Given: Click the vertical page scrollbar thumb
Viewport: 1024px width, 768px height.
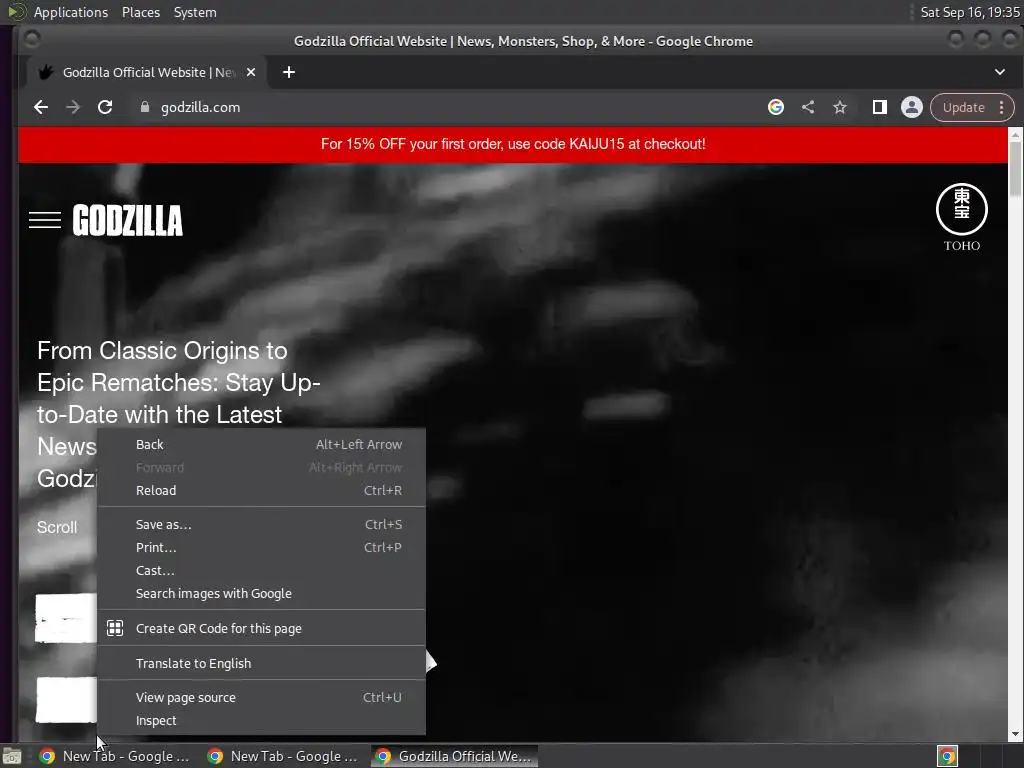Looking at the screenshot, I should click(x=1015, y=168).
